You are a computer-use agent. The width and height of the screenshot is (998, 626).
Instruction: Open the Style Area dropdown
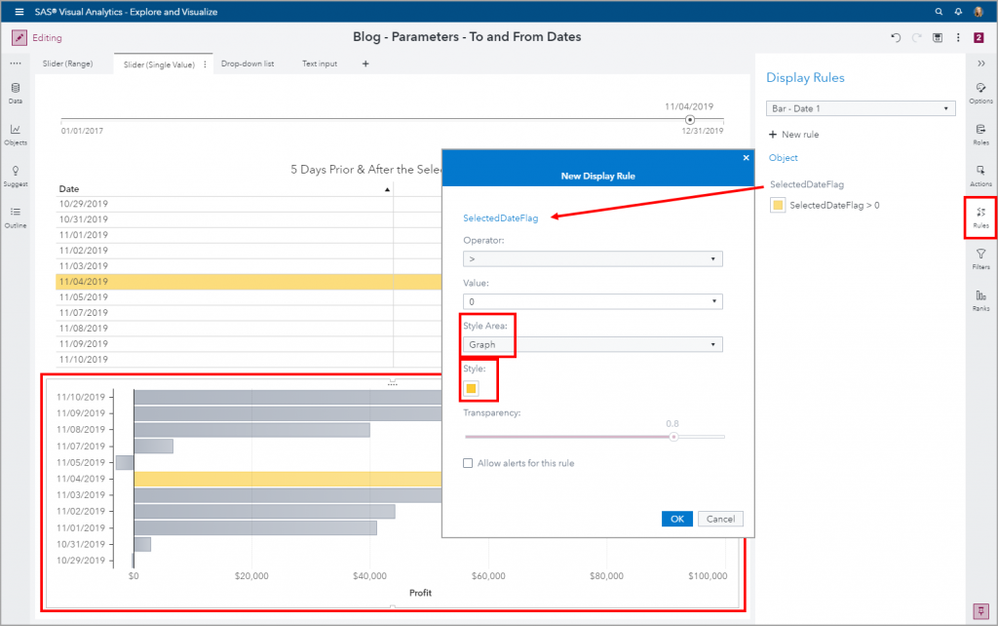click(593, 344)
